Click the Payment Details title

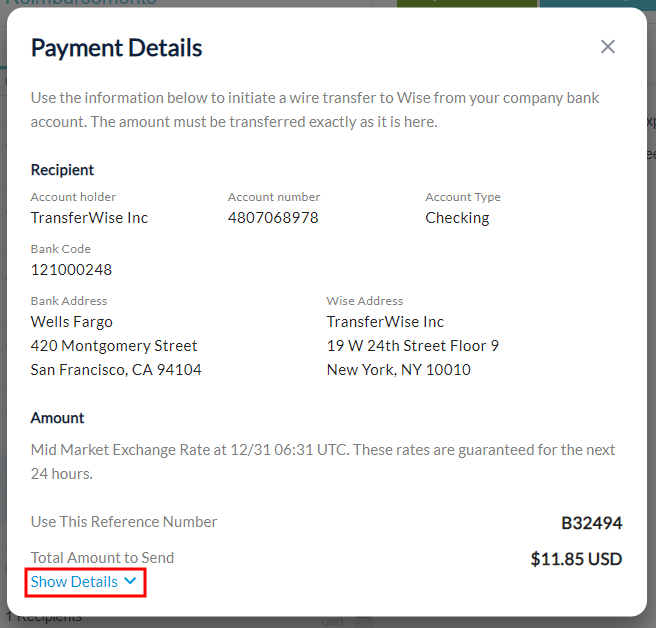(x=116, y=47)
